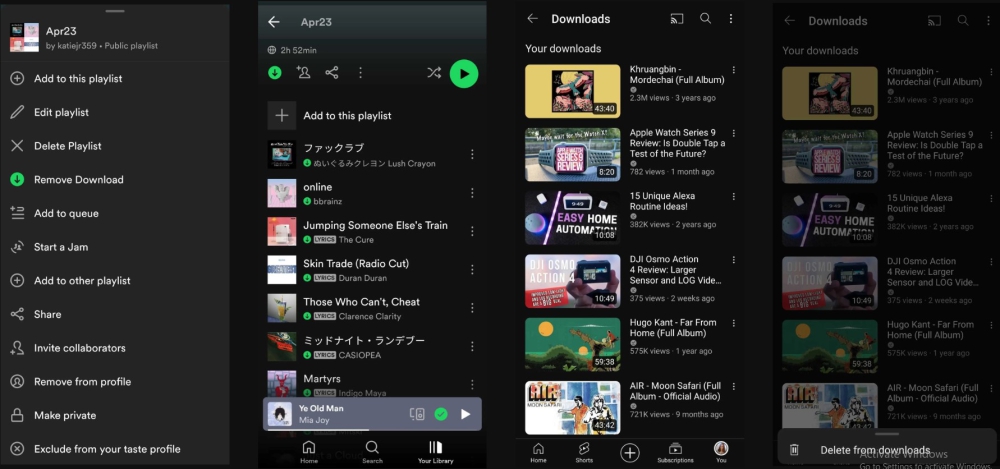Screen dimensions: 1000x469
Task: Click the green checkmark in the mini player
Action: [x=441, y=414]
